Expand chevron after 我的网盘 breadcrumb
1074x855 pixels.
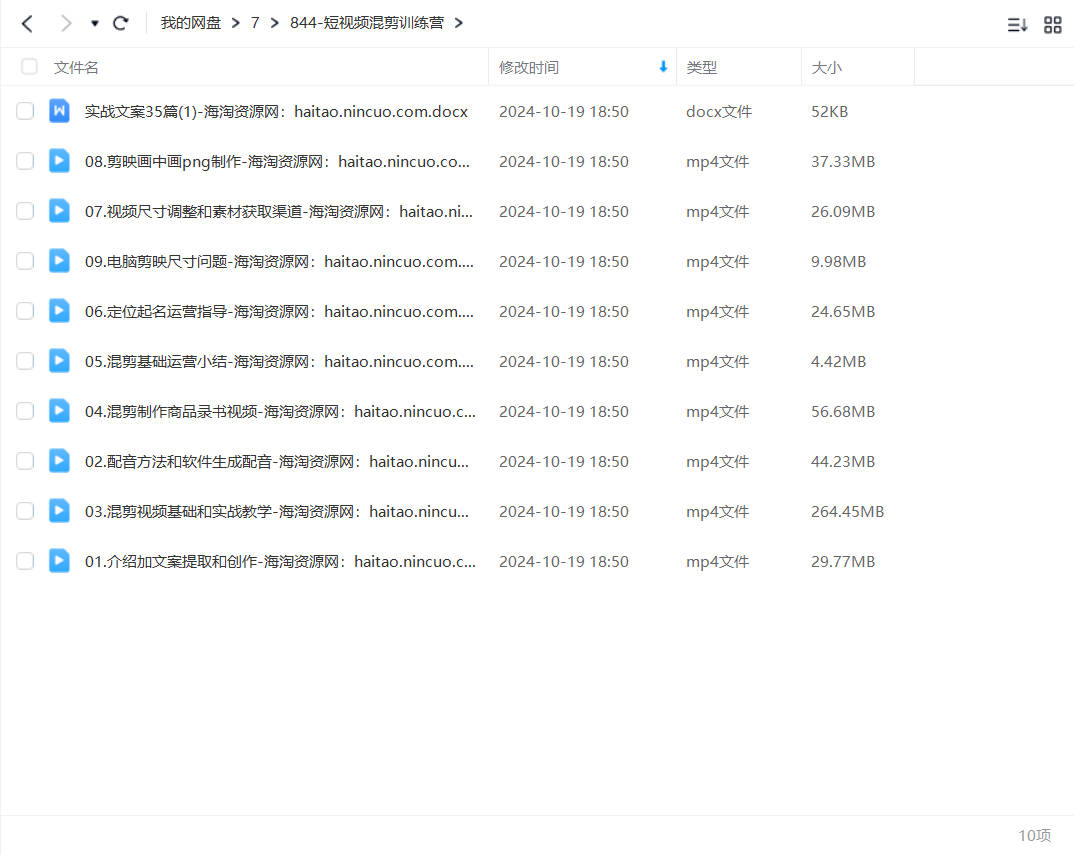236,23
